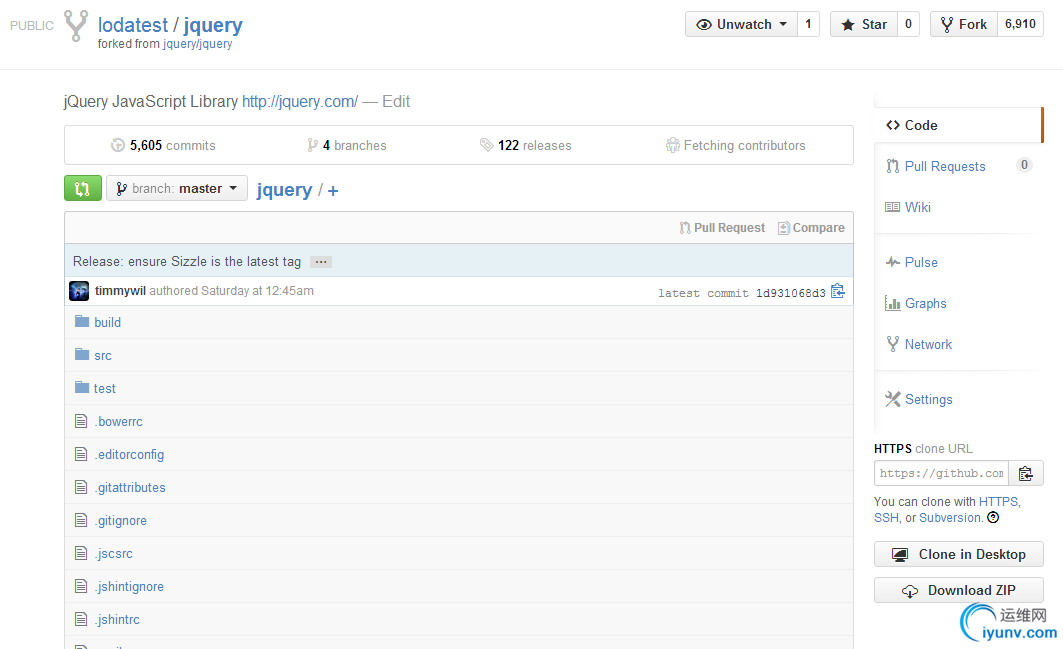This screenshot has height=649, width=1063.
Task: Open the commit 'Release: ensure Sizzle is the latest tag'
Action: pos(187,262)
